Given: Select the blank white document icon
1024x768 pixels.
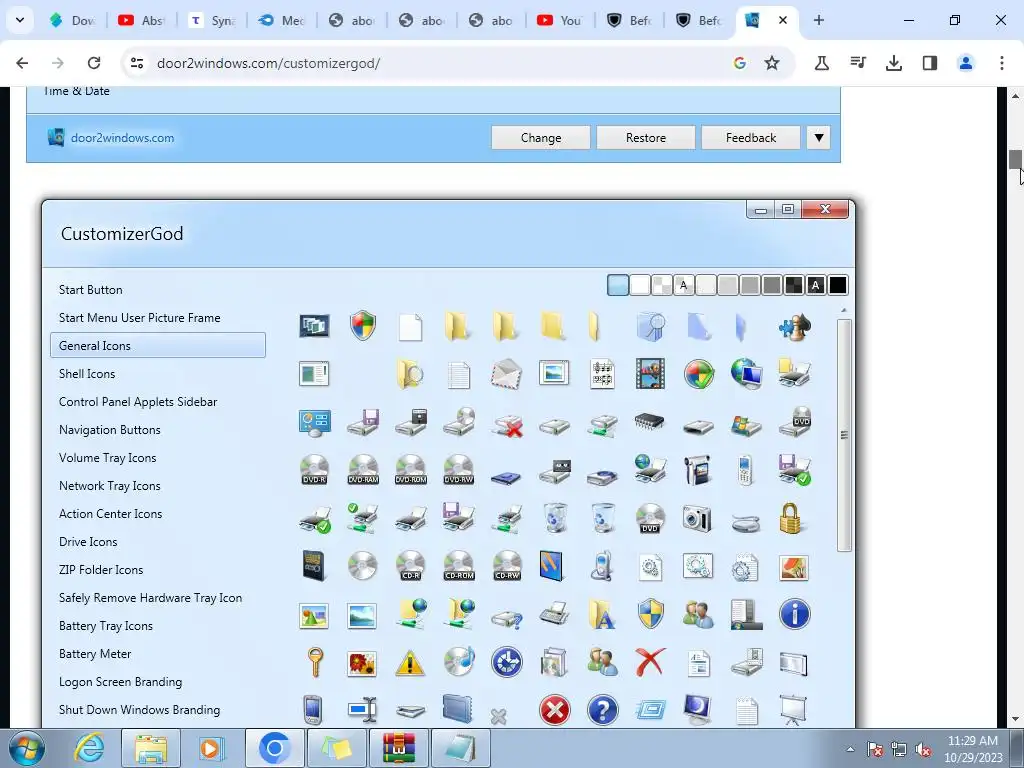Looking at the screenshot, I should pyautogui.click(x=410, y=327).
